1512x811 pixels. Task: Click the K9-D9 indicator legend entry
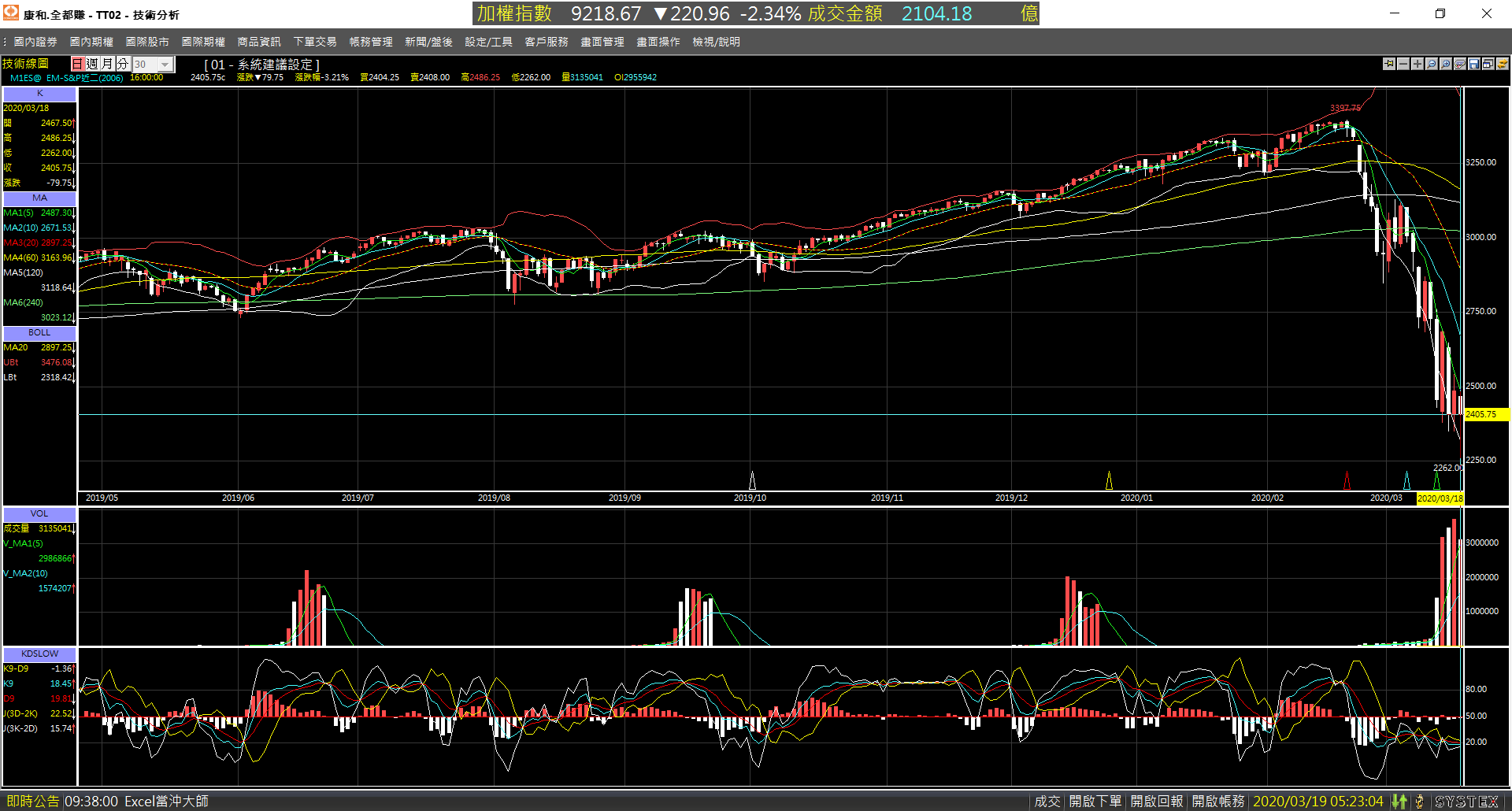coord(39,669)
